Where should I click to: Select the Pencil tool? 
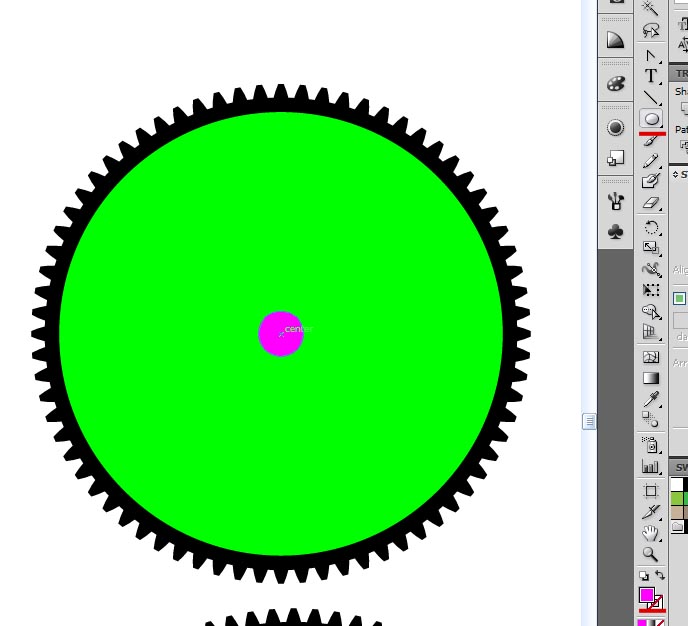click(650, 161)
